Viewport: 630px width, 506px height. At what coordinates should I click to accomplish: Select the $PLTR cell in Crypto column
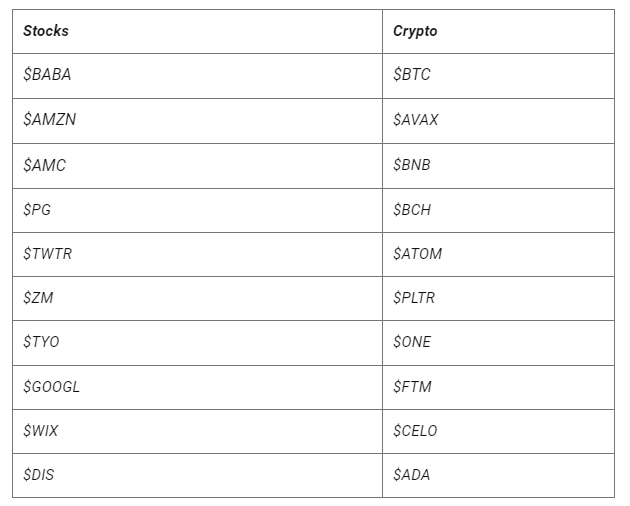(498, 299)
